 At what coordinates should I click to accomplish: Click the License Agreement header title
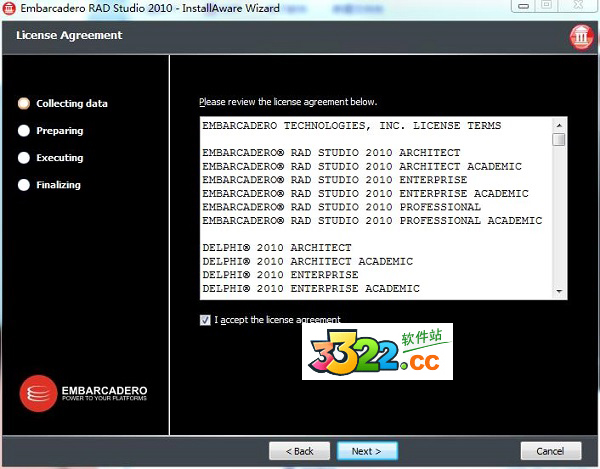[69, 36]
